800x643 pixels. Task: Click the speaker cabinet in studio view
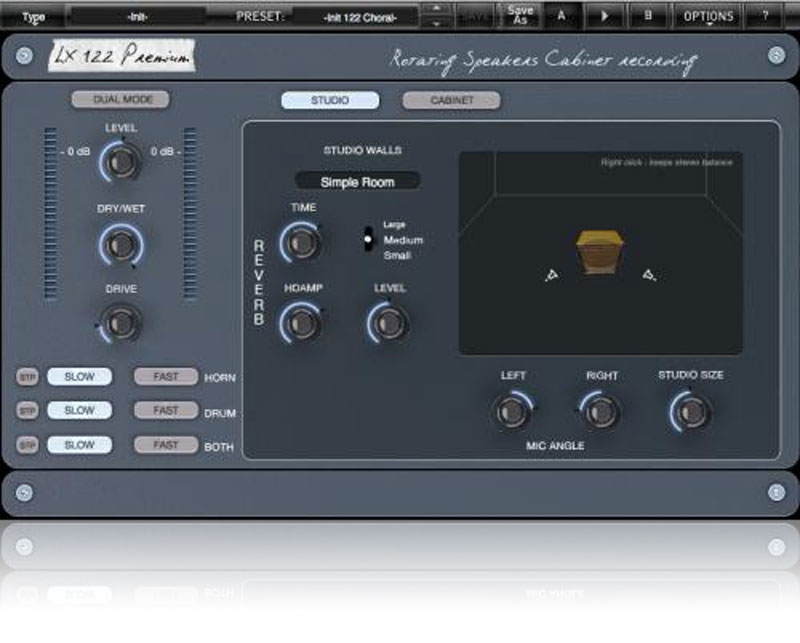point(600,251)
